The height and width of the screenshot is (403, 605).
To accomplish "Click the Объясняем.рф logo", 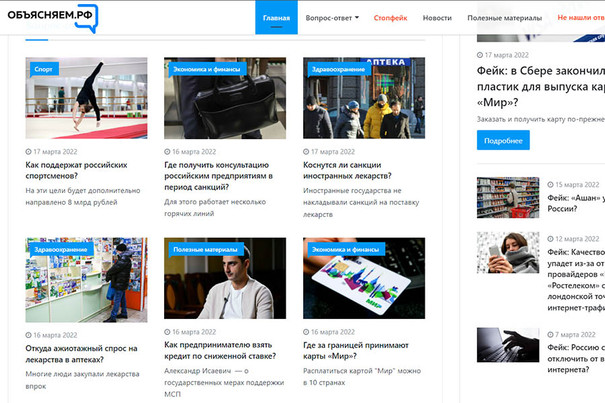I will (53, 17).
